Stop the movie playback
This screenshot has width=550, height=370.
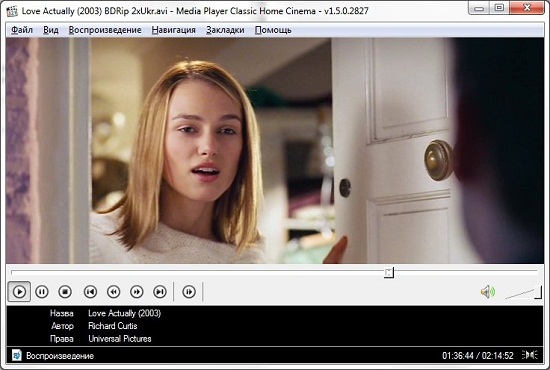65,291
